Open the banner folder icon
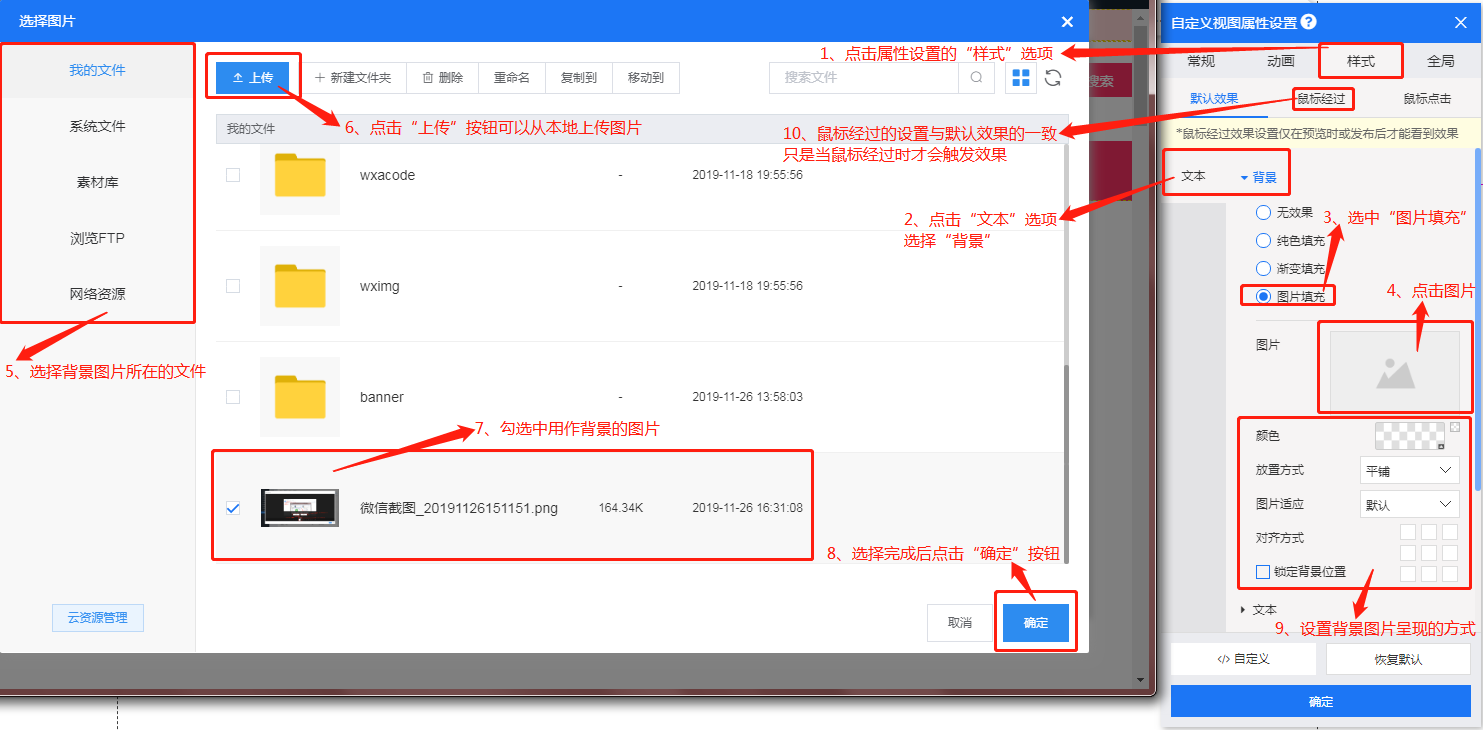Image resolution: width=1483 pixels, height=730 pixels. (x=300, y=397)
